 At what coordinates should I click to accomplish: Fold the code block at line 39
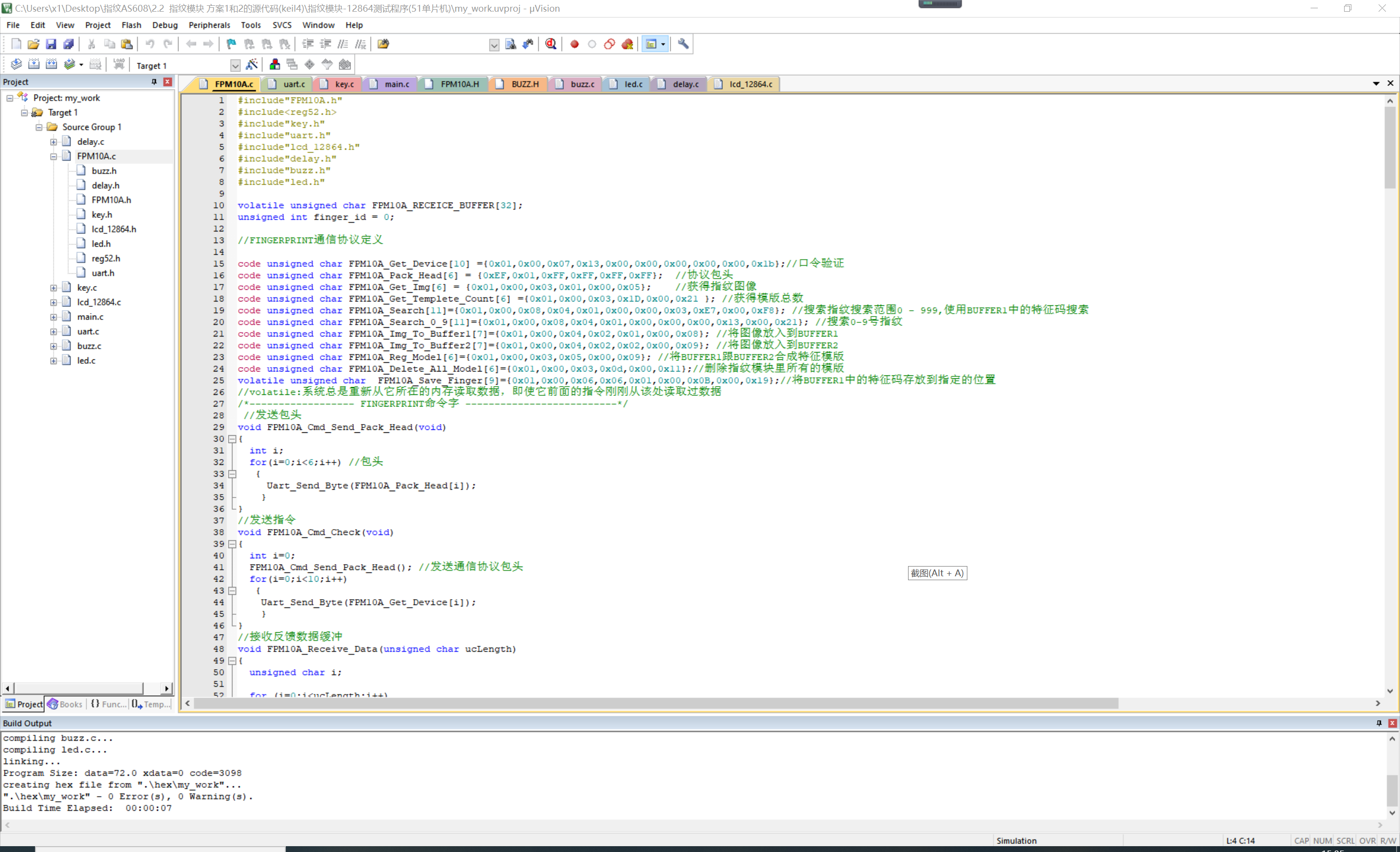point(232,545)
